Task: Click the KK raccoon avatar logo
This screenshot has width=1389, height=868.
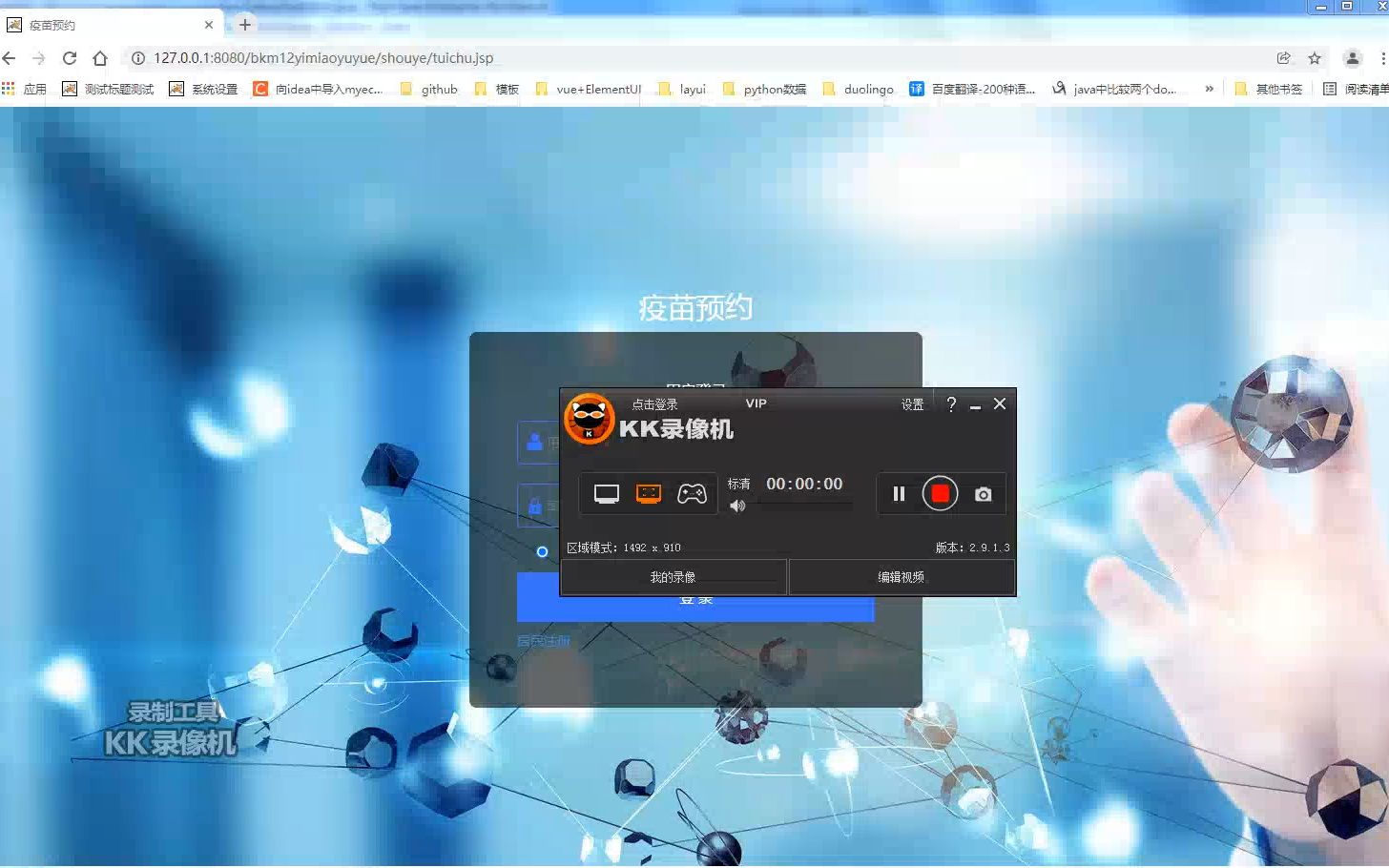Action: [x=590, y=419]
